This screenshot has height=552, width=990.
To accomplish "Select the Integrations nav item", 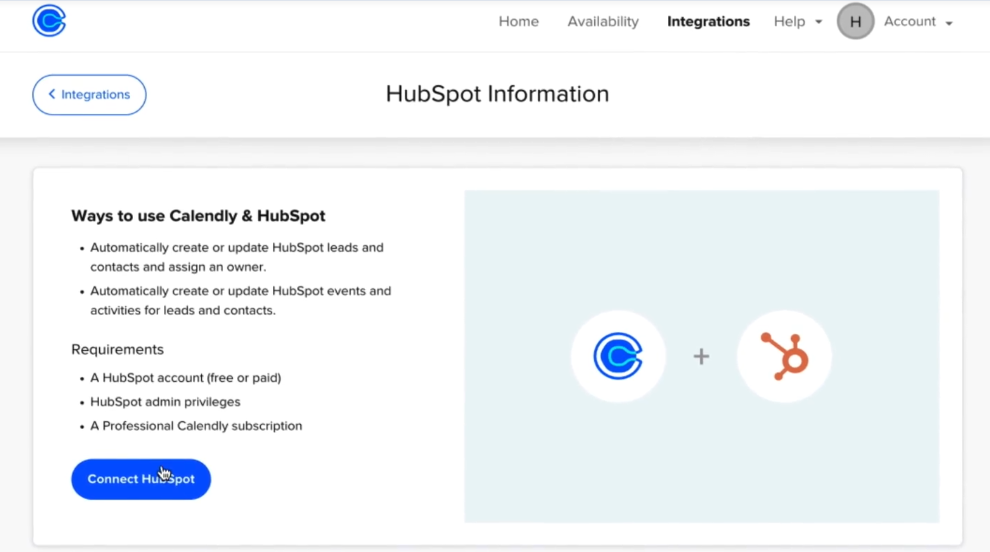I will point(708,21).
